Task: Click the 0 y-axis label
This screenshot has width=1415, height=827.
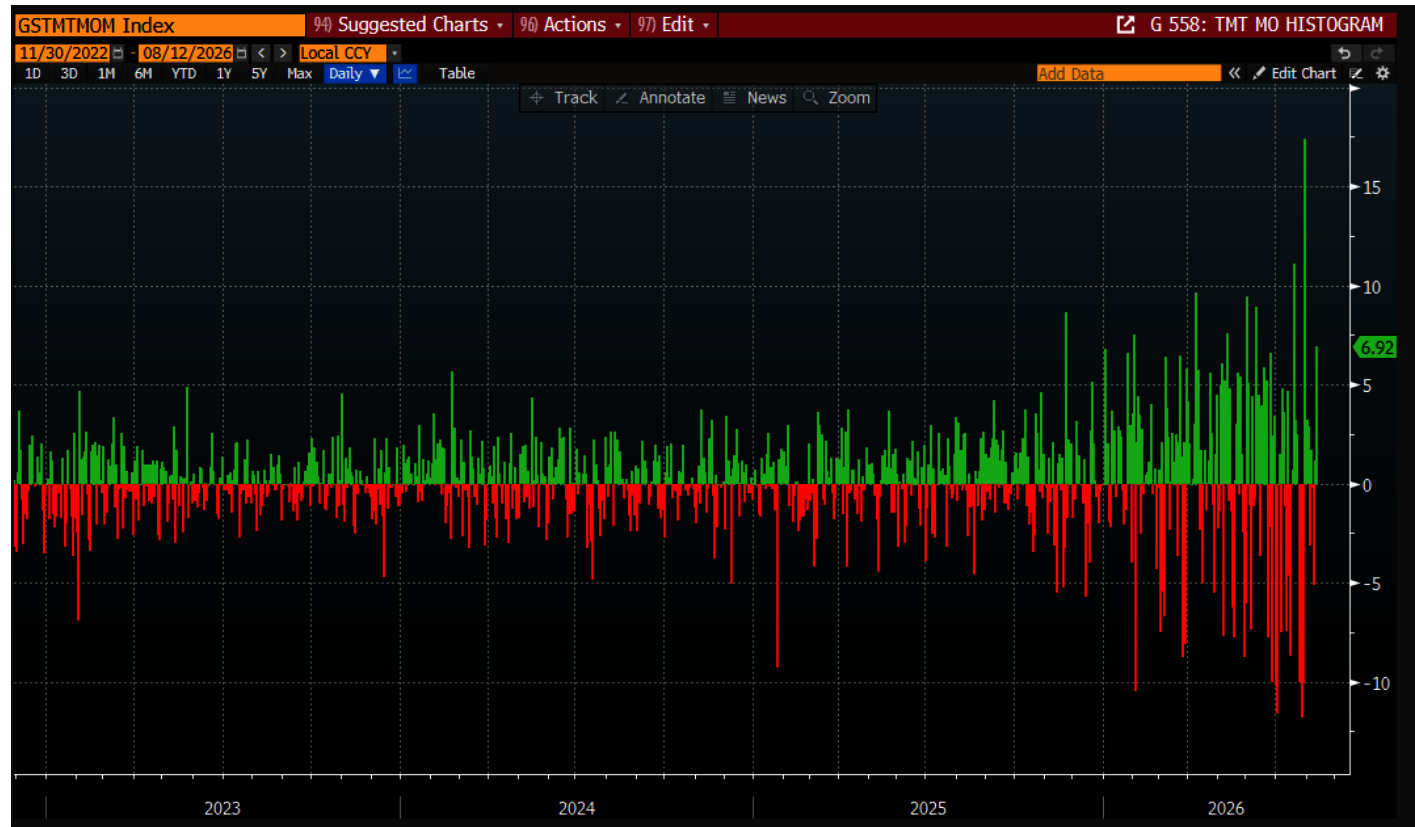Action: coord(1366,485)
